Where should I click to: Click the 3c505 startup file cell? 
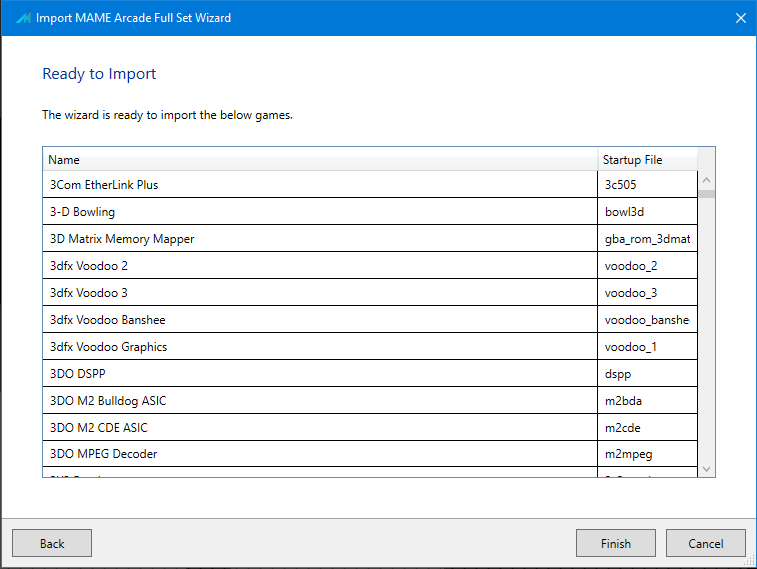pos(647,184)
